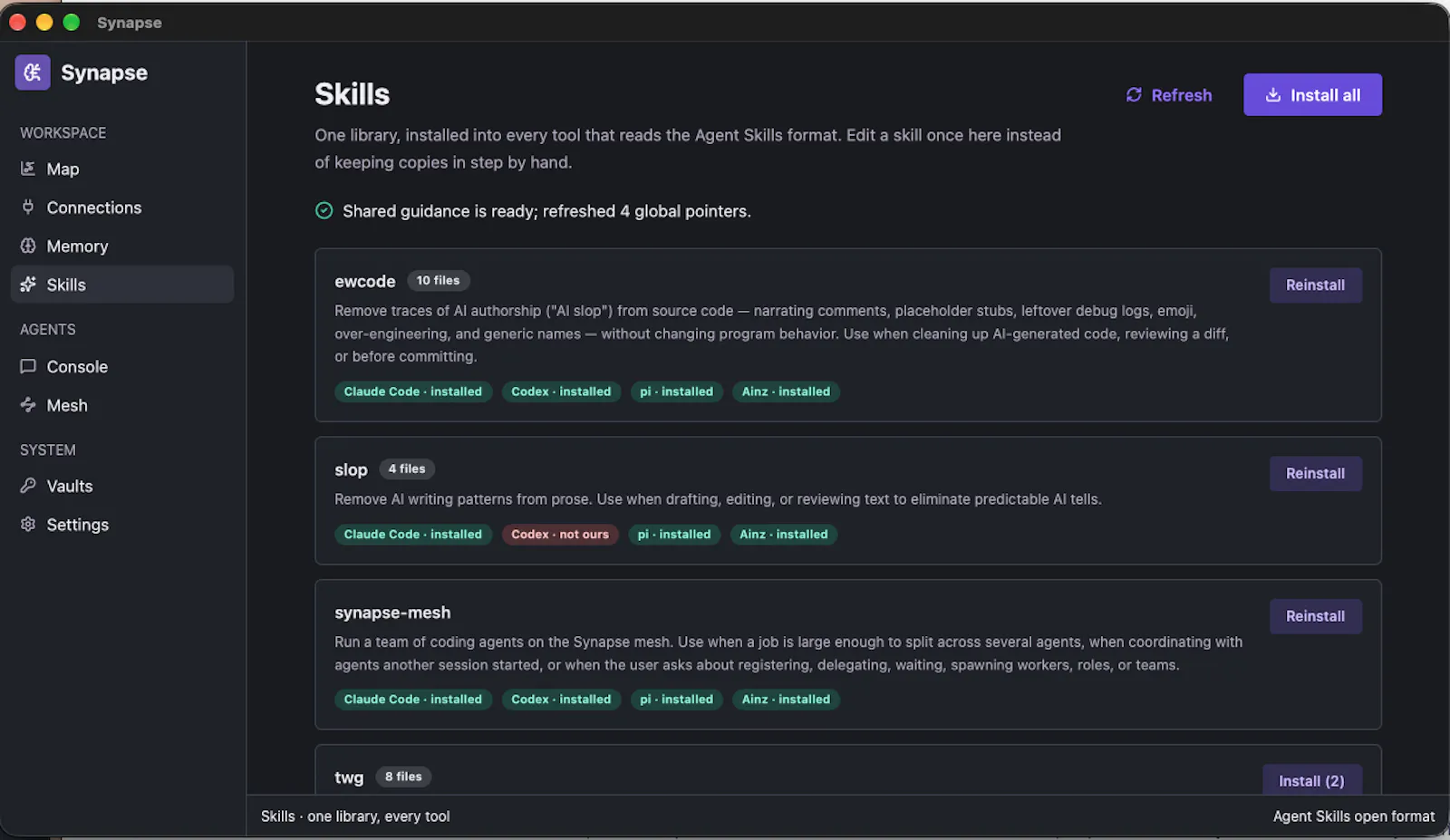1450x840 pixels.
Task: Click the twg 8 files badge
Action: point(403,777)
